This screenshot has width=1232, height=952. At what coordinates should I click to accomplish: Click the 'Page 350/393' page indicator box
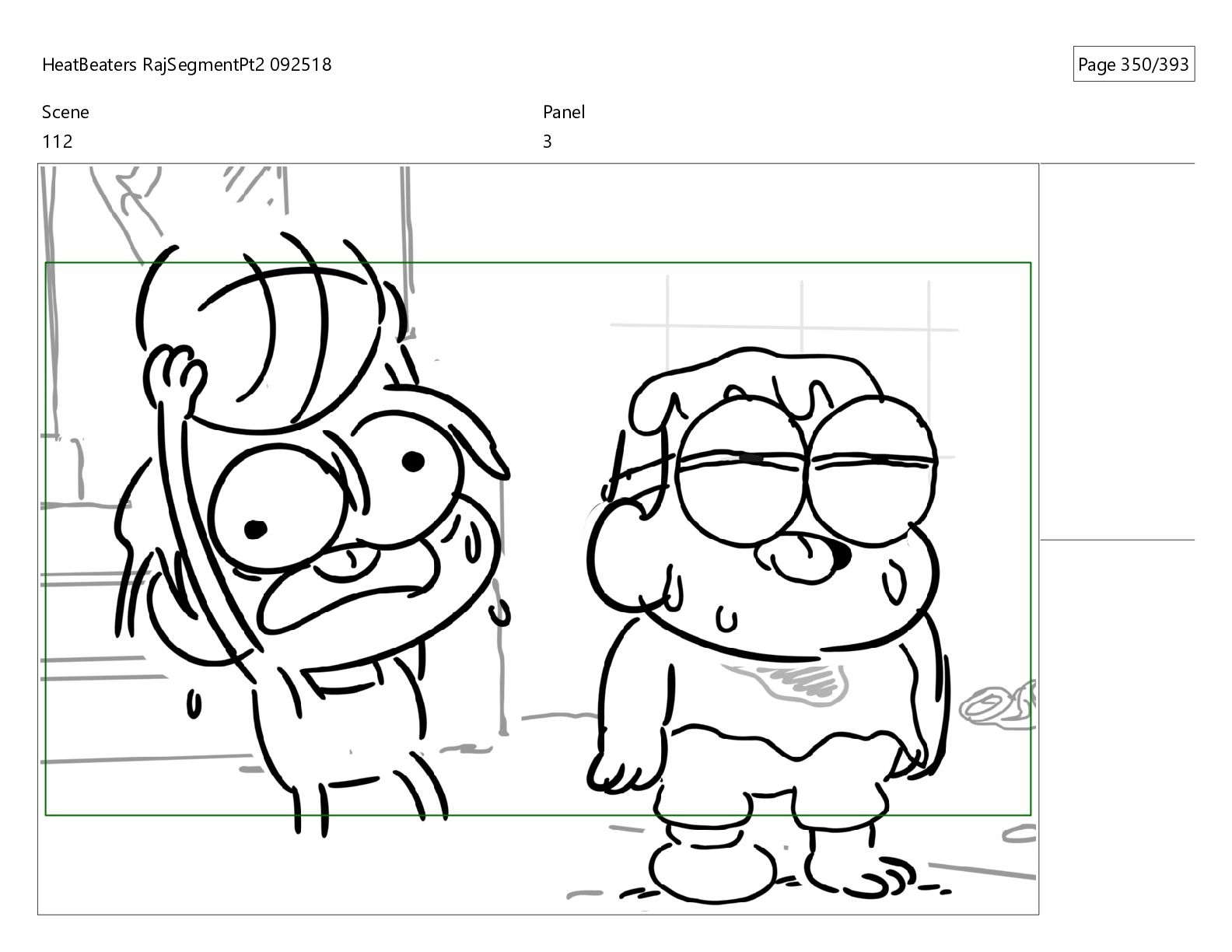(1133, 65)
